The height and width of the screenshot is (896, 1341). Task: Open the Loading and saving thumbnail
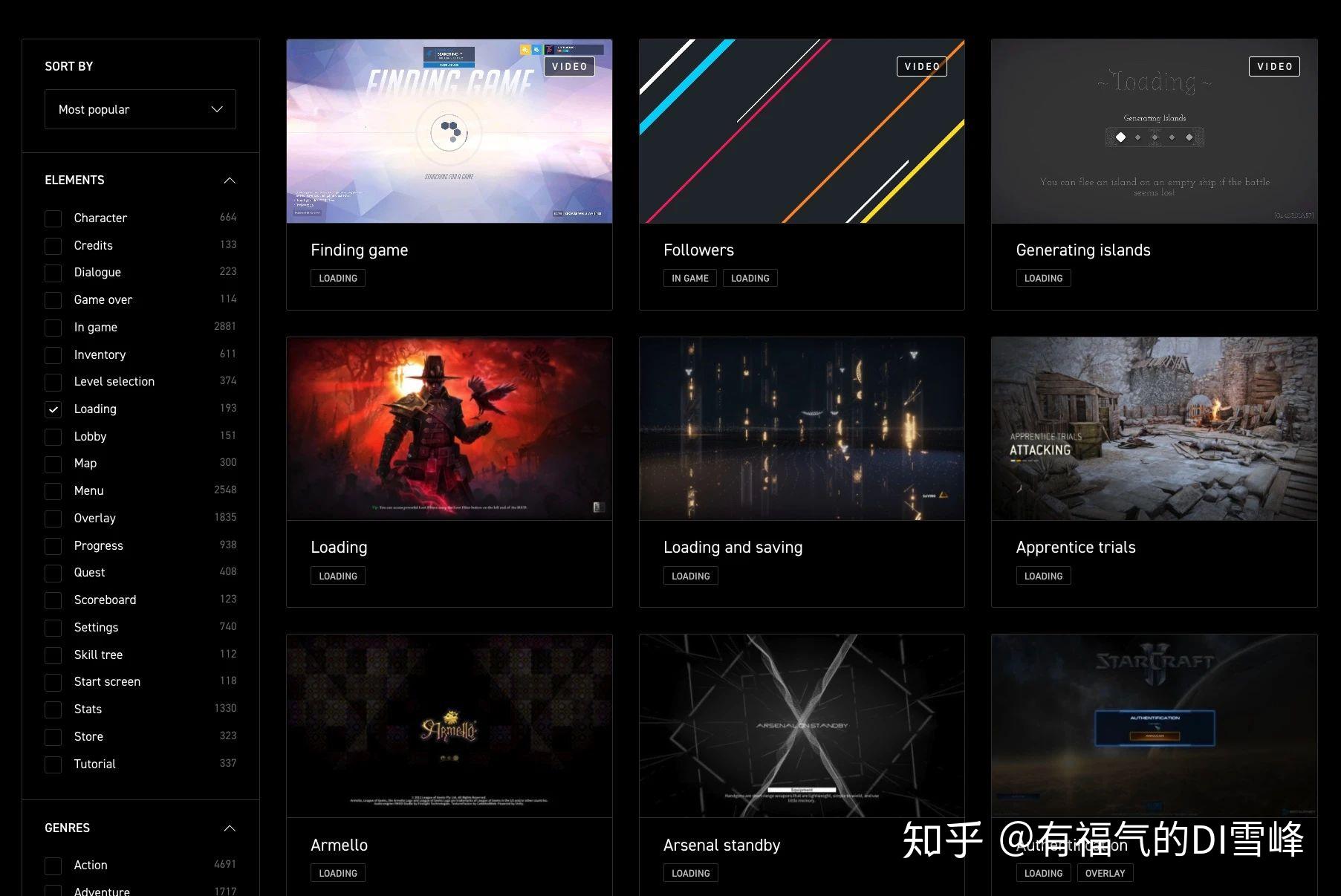coord(802,429)
